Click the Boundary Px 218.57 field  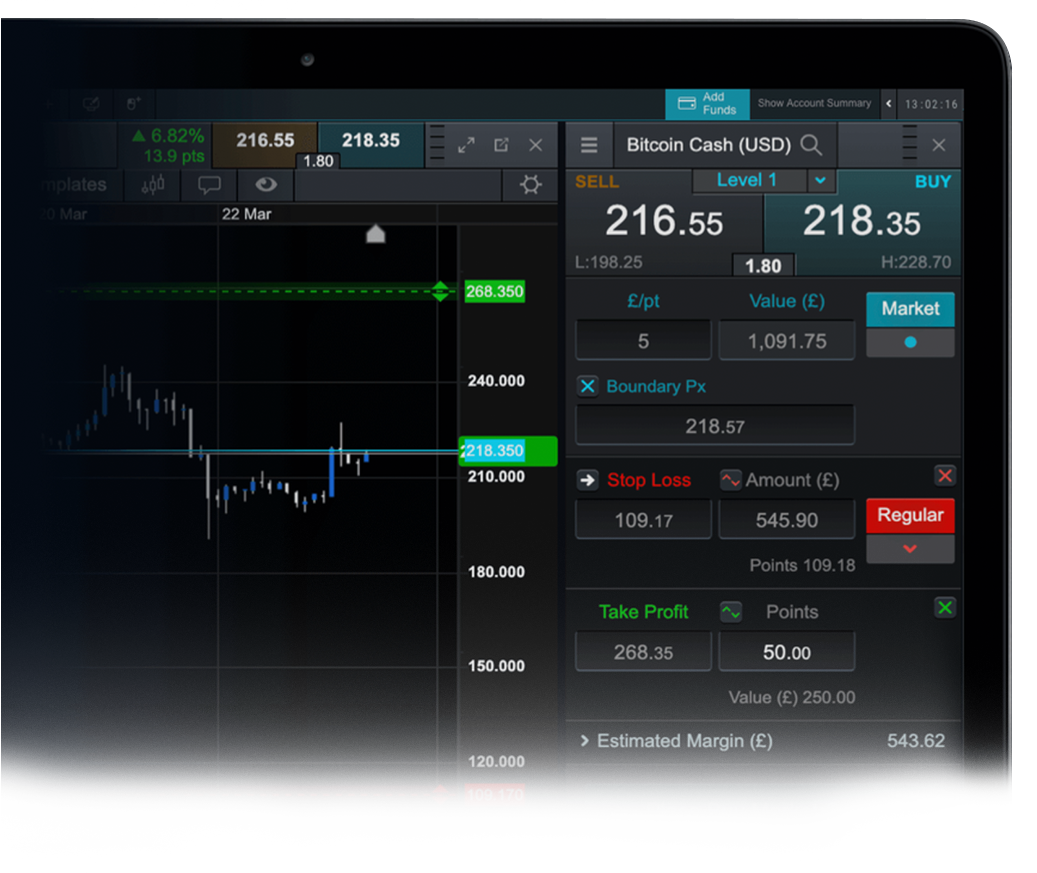tap(715, 425)
